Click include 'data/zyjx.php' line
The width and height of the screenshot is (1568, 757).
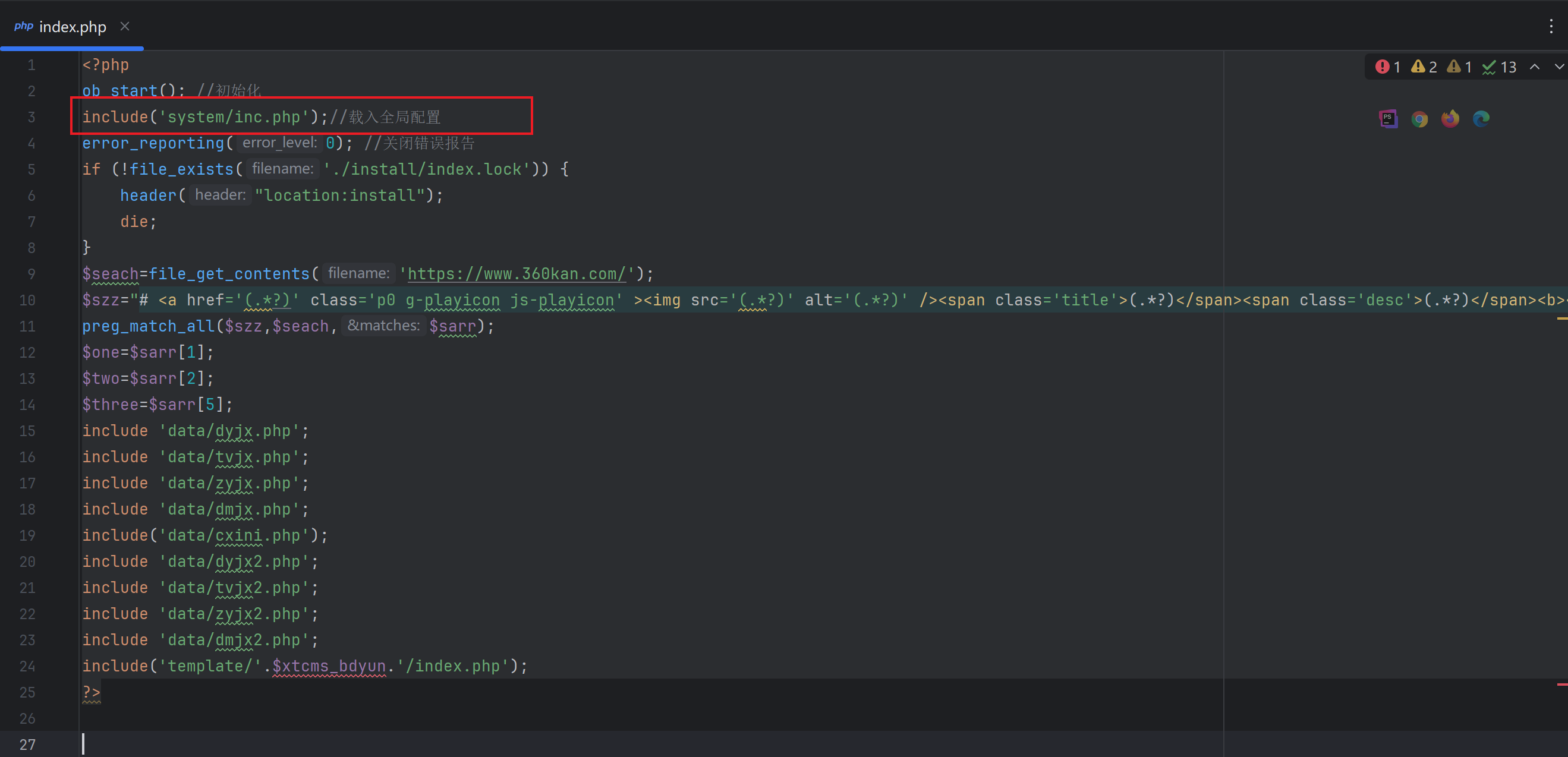point(196,483)
